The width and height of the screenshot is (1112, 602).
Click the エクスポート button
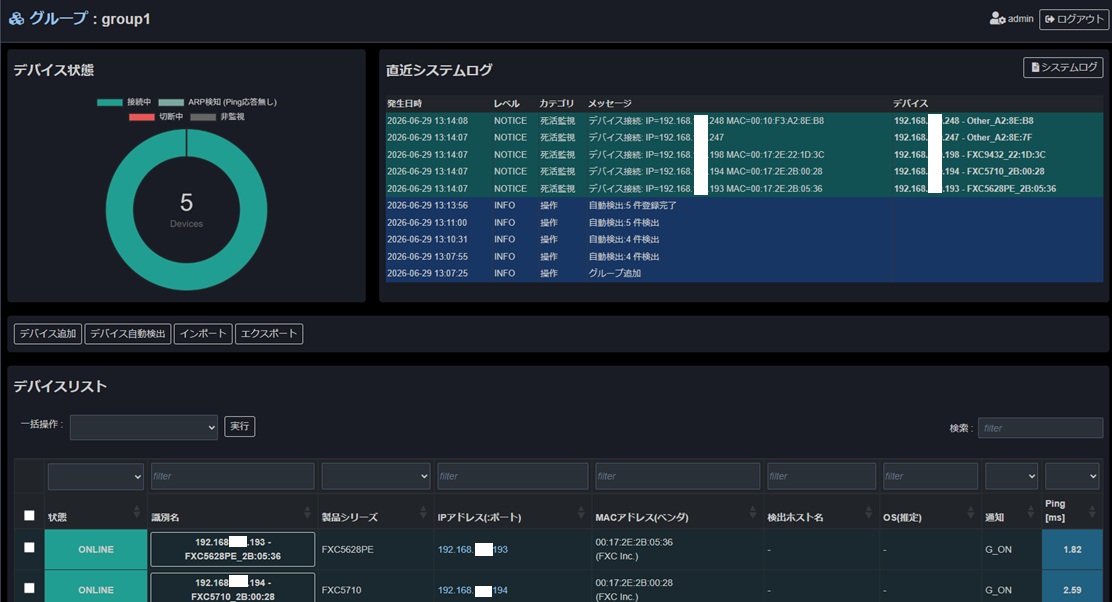coord(269,334)
